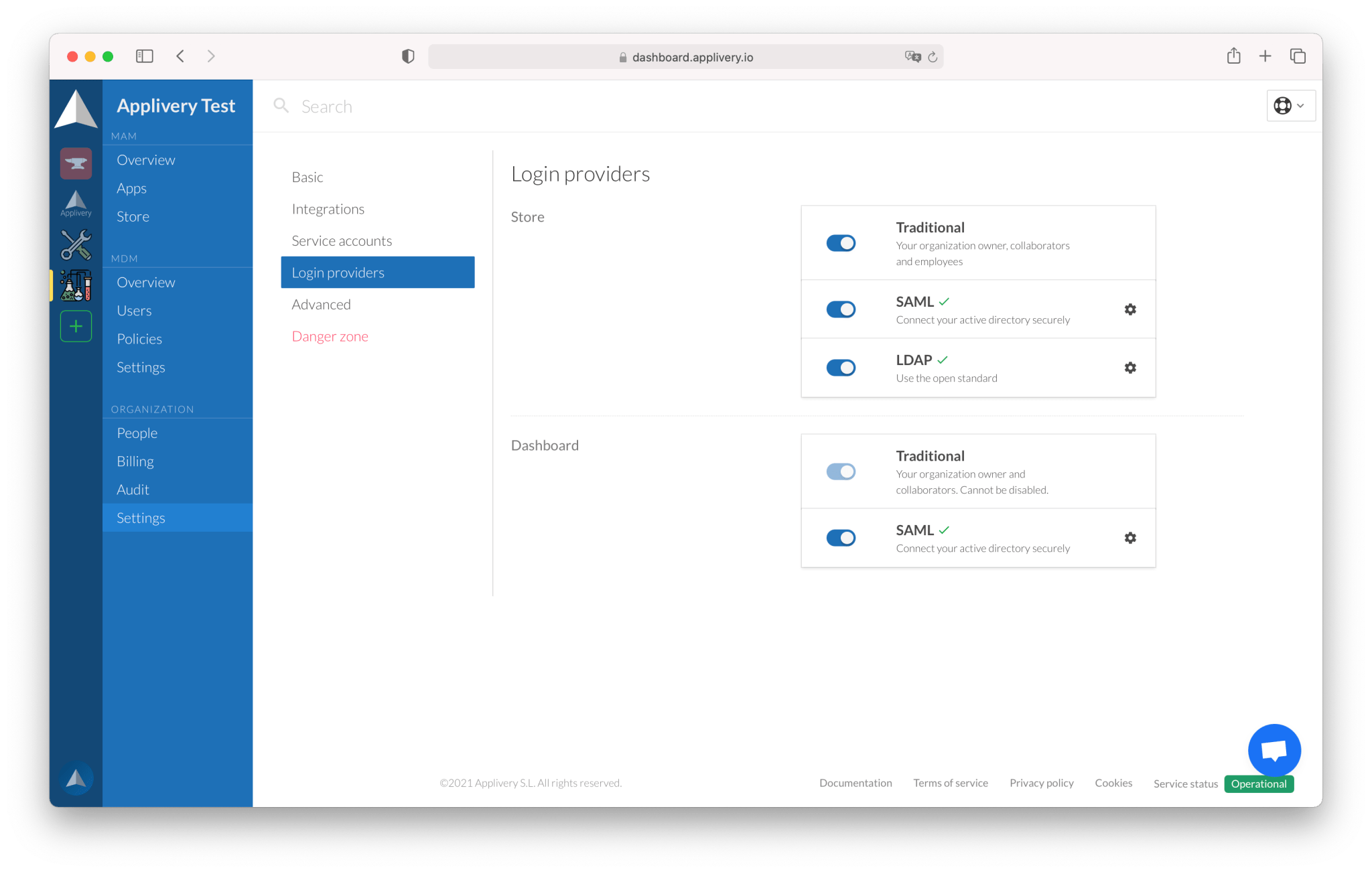This screenshot has height=872, width=1372.
Task: Configure LDAP via gear icon
Action: click(1129, 368)
